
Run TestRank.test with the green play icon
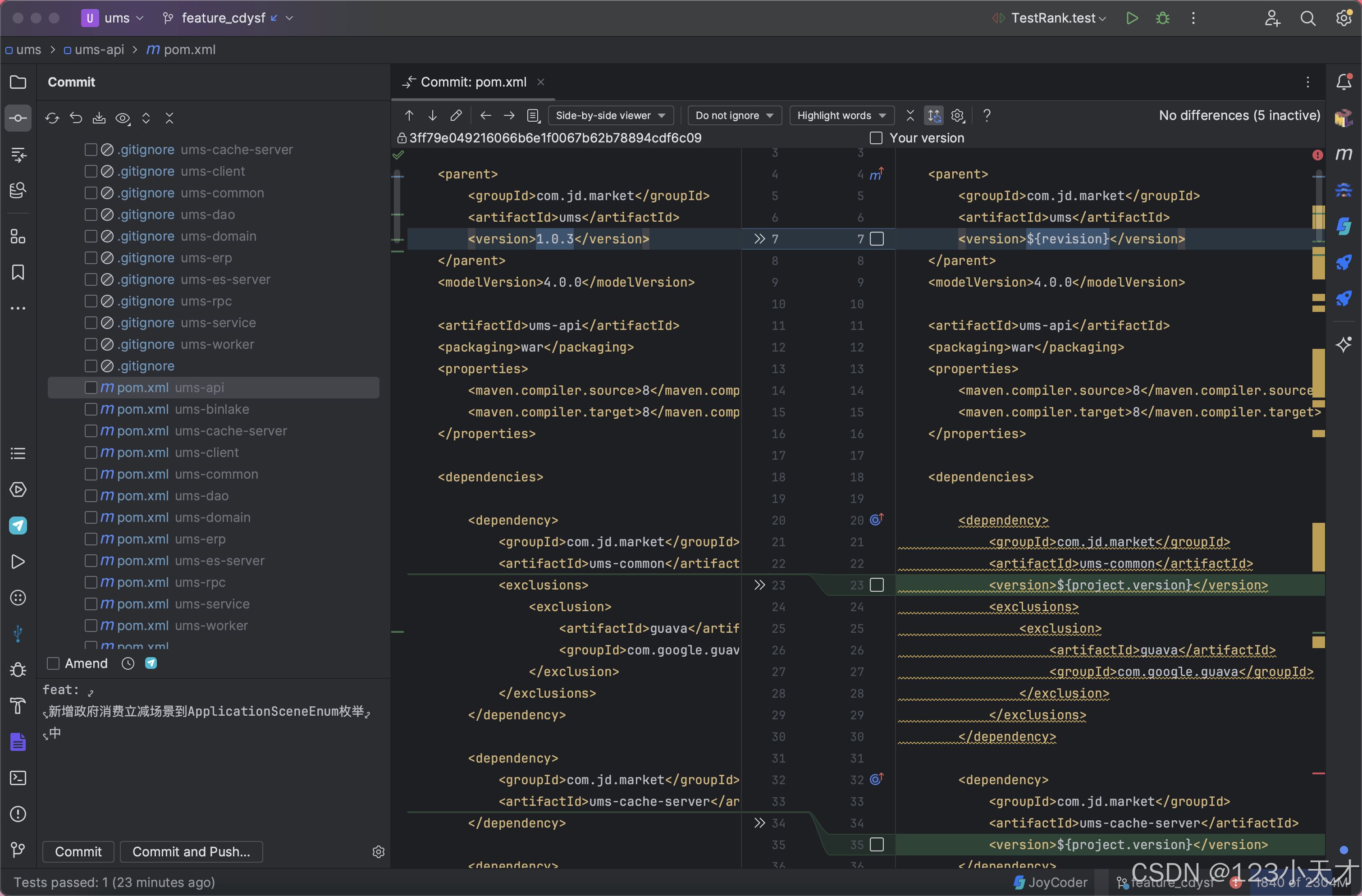click(x=1131, y=18)
